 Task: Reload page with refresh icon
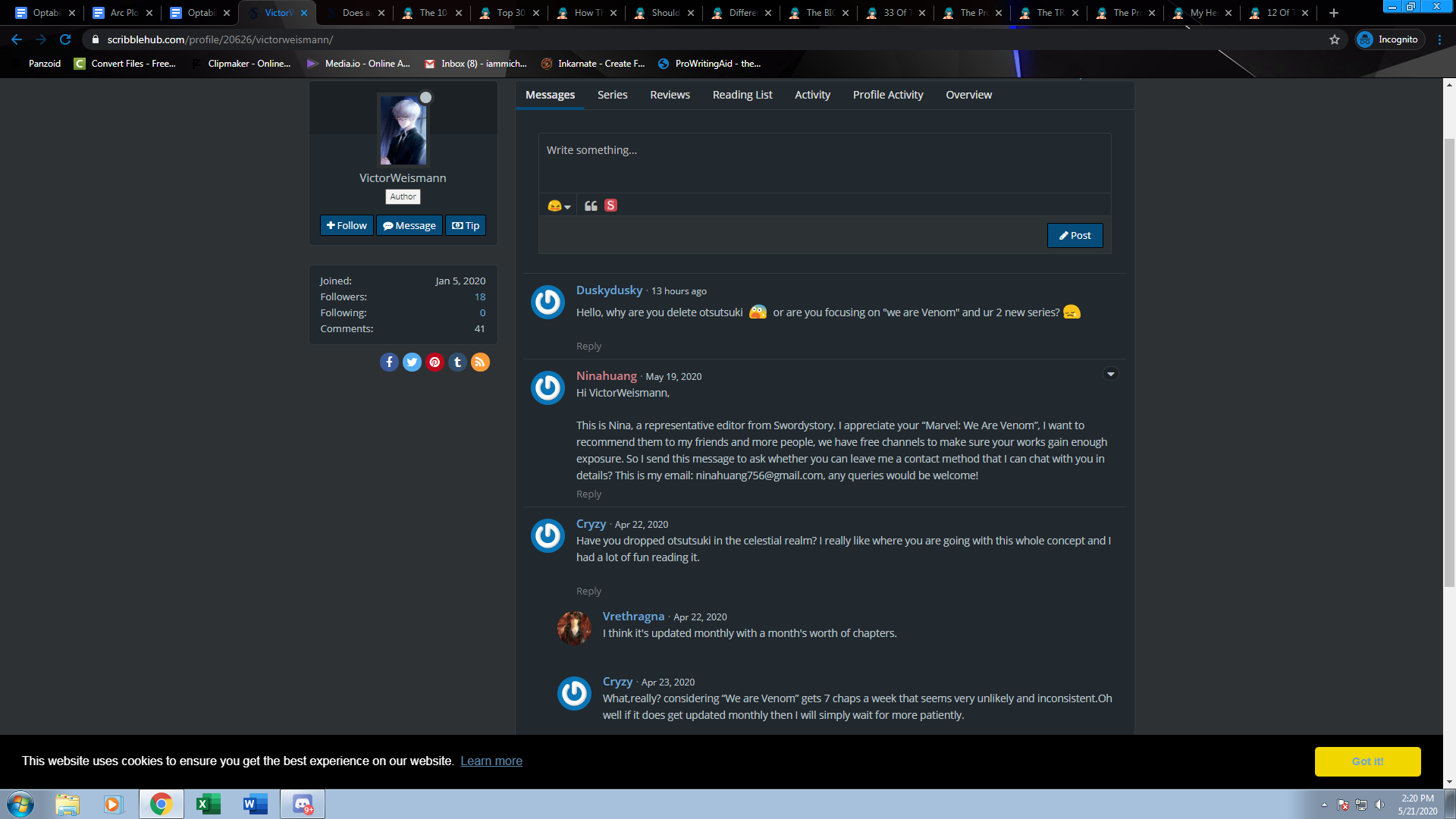[65, 39]
